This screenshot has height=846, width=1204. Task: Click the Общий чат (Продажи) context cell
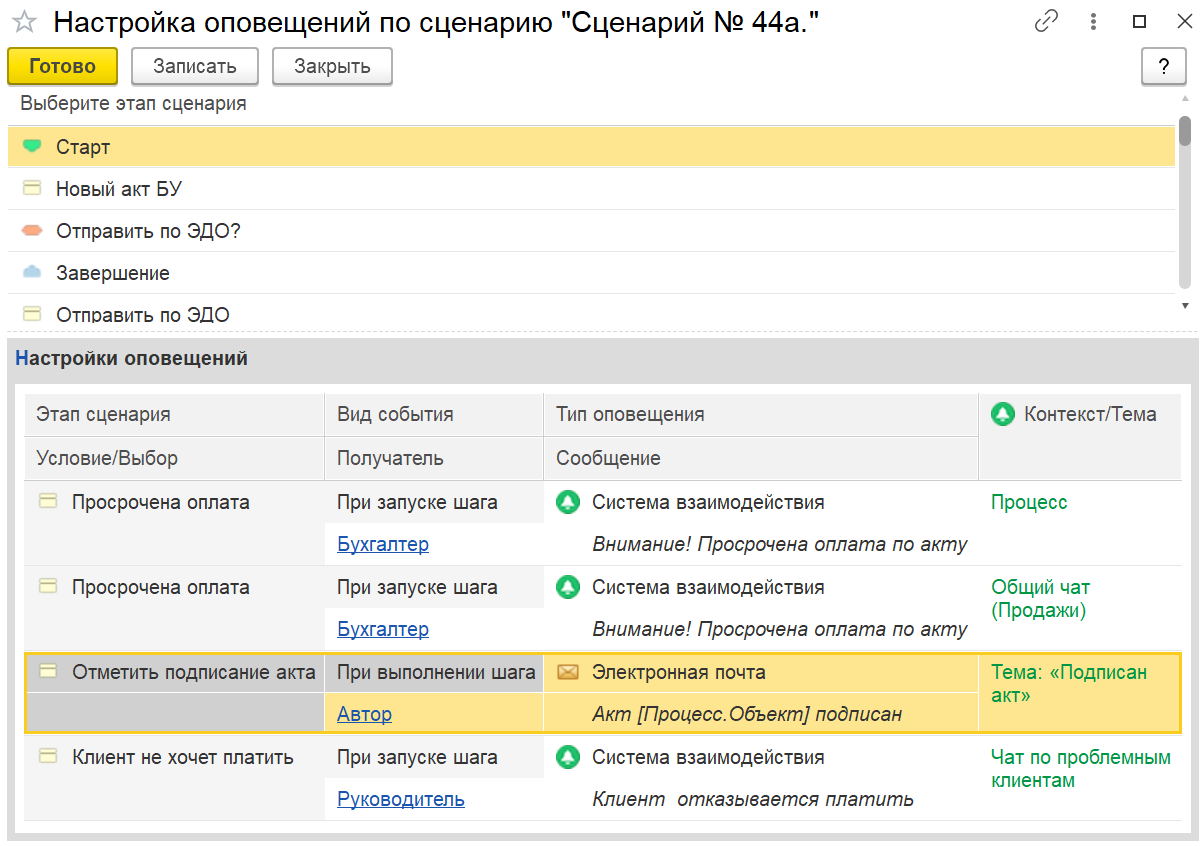coord(1079,608)
